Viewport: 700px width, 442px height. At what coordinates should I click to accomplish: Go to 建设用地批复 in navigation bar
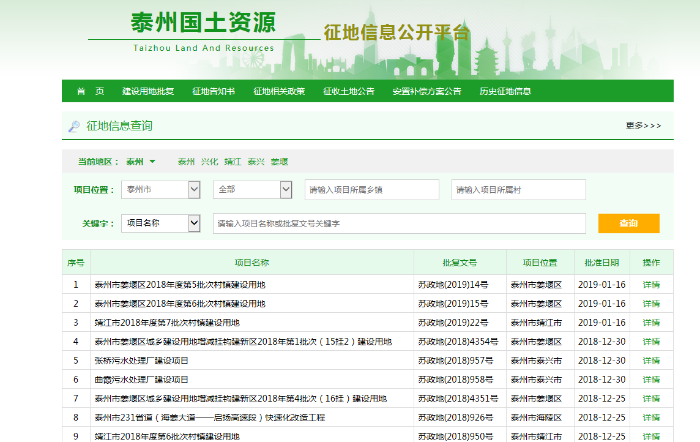(148, 91)
